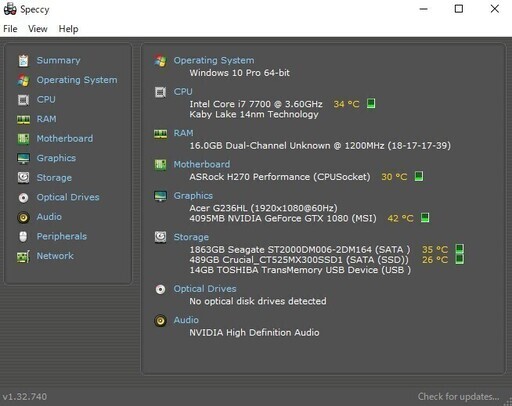
Task: Click the RAM stick icon in sidebar
Action: click(23, 119)
